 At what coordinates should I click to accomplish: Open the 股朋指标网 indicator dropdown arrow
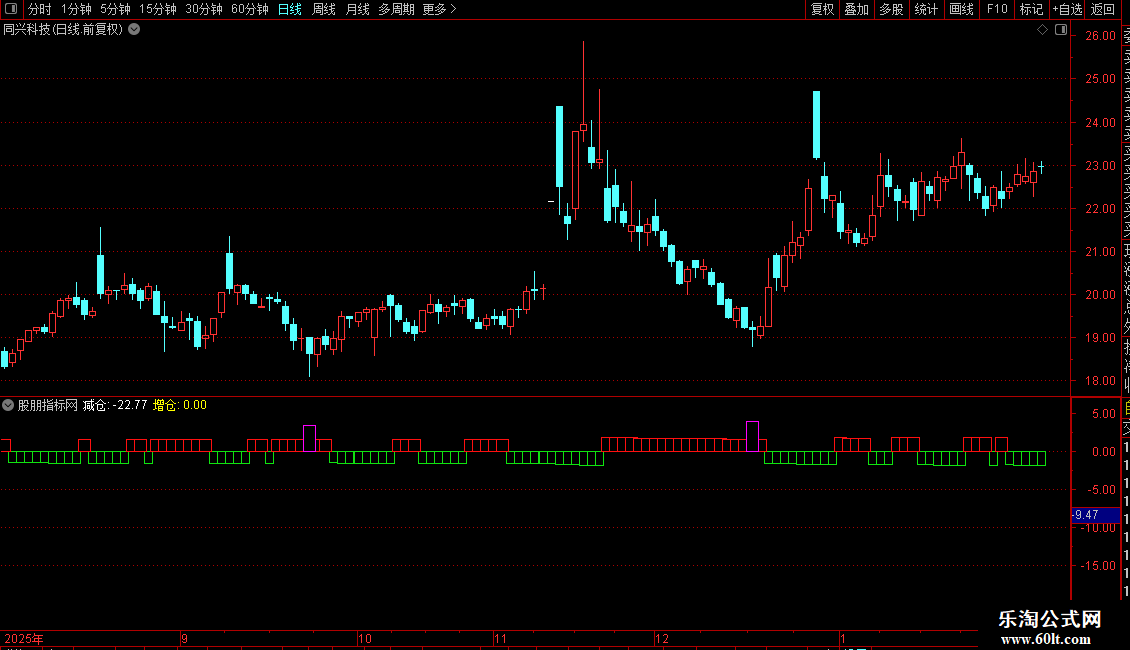tap(8, 405)
